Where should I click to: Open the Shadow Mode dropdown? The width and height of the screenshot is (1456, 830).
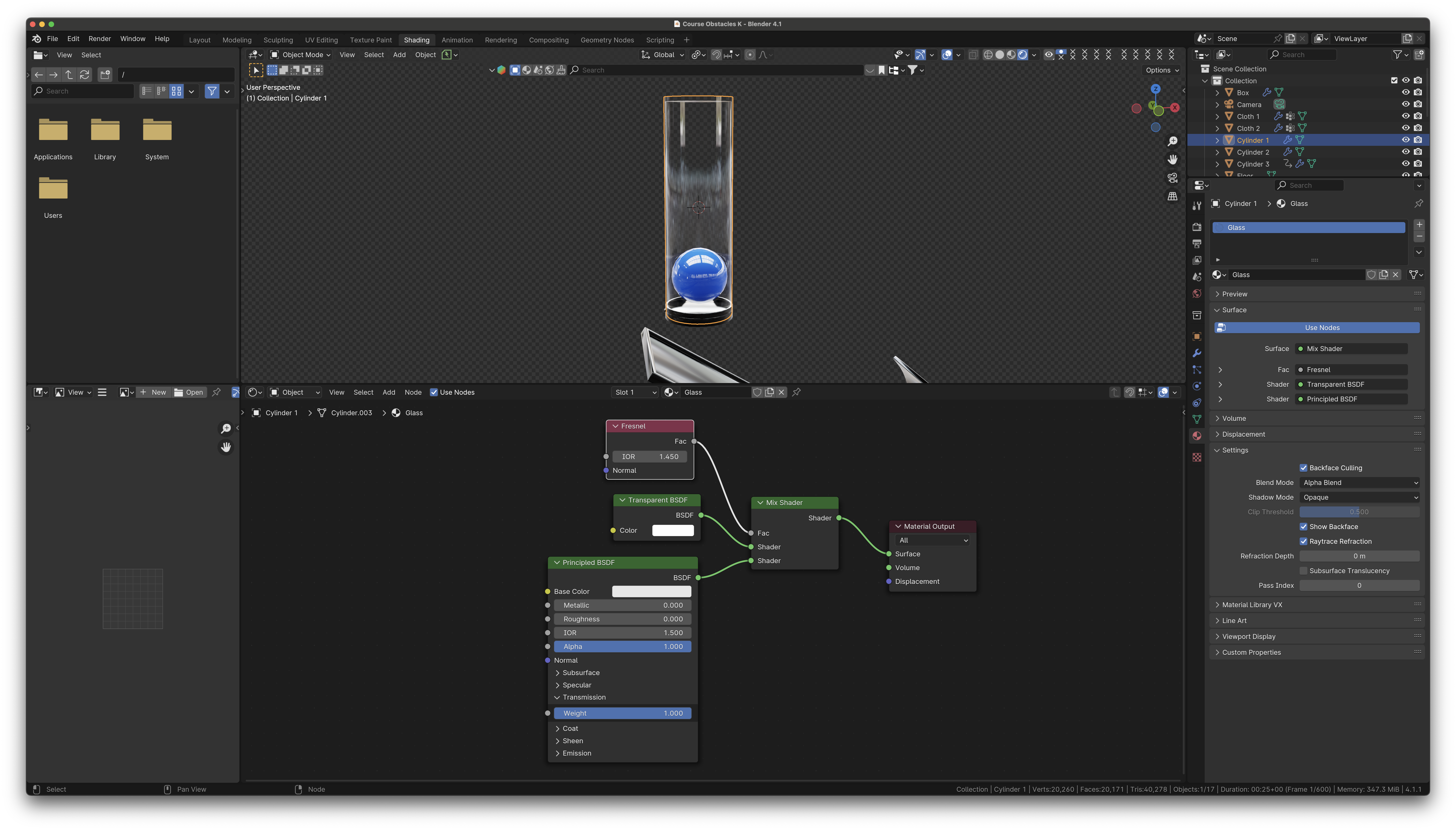(x=1359, y=498)
